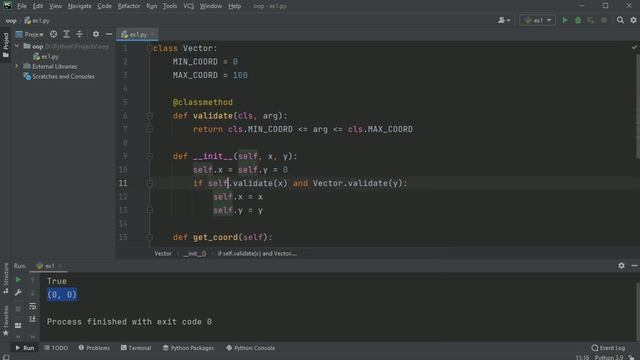The image size is (640, 360).
Task: Open Project panel options gear
Action: 96,34
